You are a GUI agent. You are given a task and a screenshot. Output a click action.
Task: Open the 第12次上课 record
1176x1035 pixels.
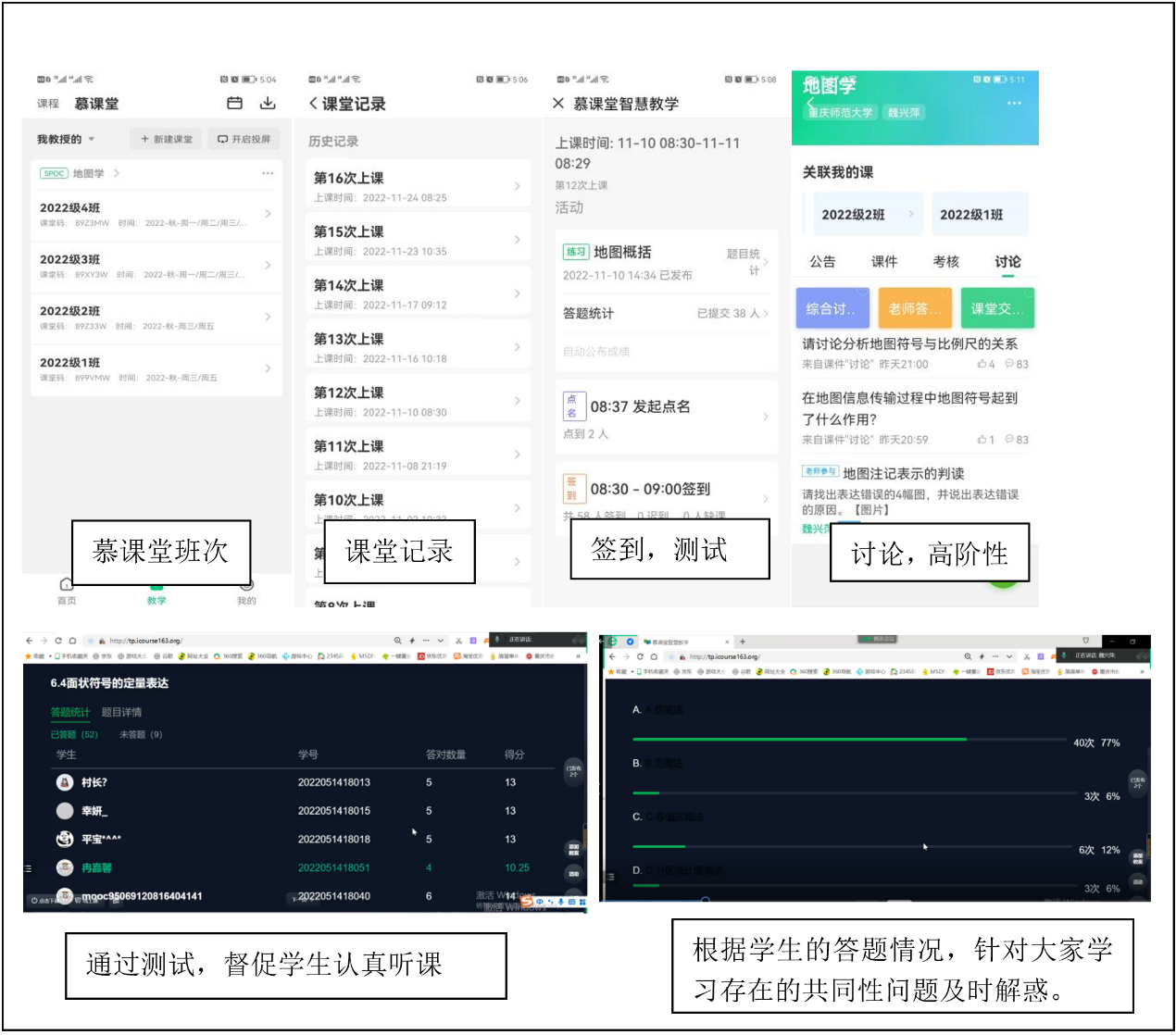(419, 400)
